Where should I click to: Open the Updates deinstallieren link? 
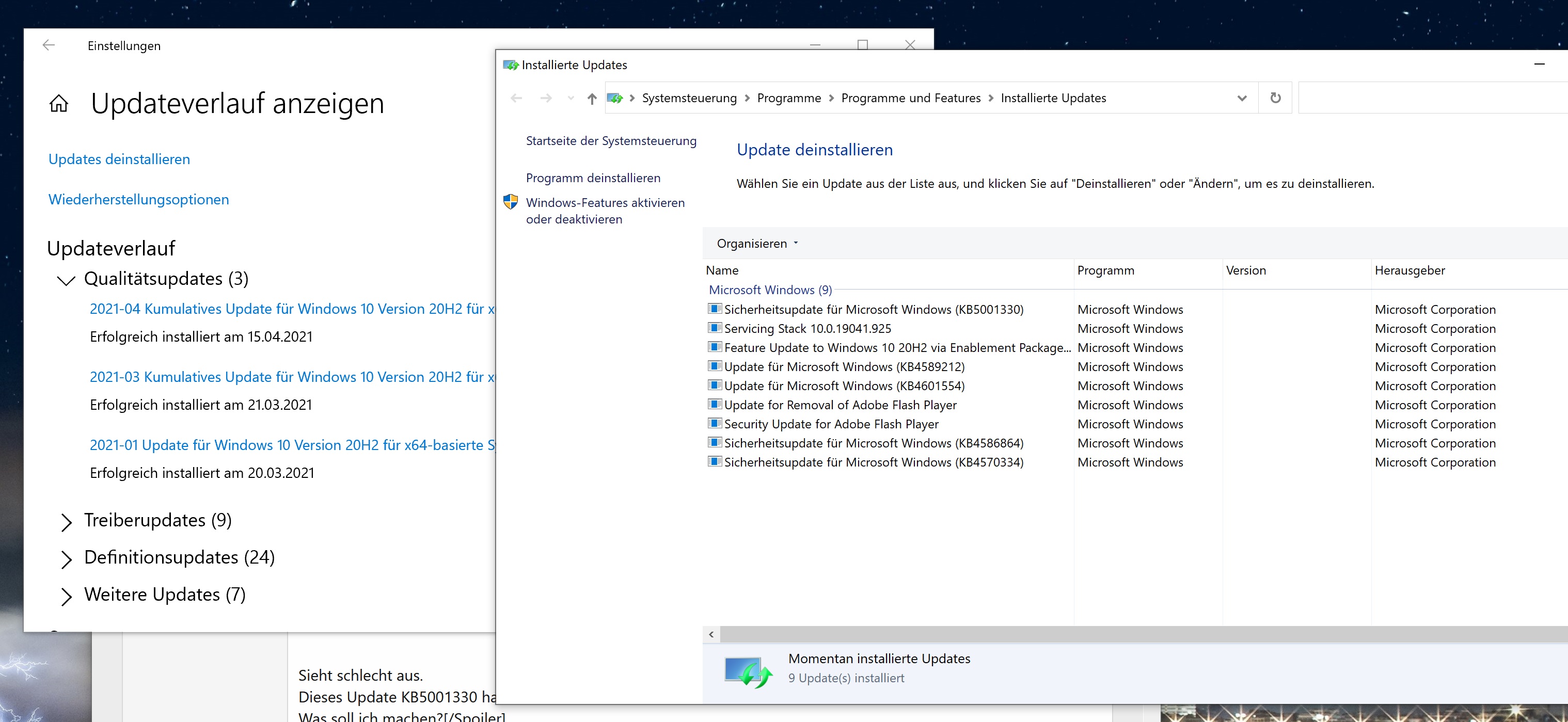pyautogui.click(x=119, y=159)
